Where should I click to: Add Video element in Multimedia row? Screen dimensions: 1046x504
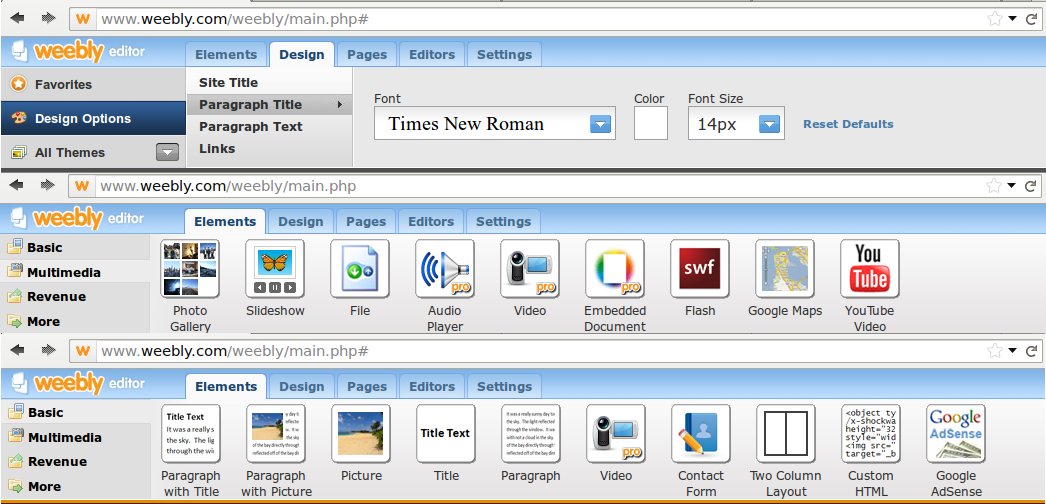point(530,269)
